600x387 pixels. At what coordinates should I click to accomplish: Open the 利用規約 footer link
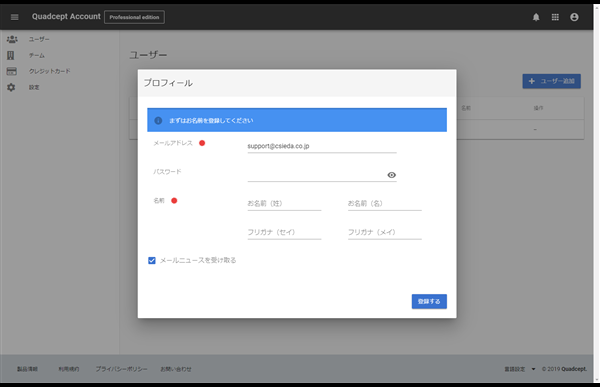click(69, 369)
